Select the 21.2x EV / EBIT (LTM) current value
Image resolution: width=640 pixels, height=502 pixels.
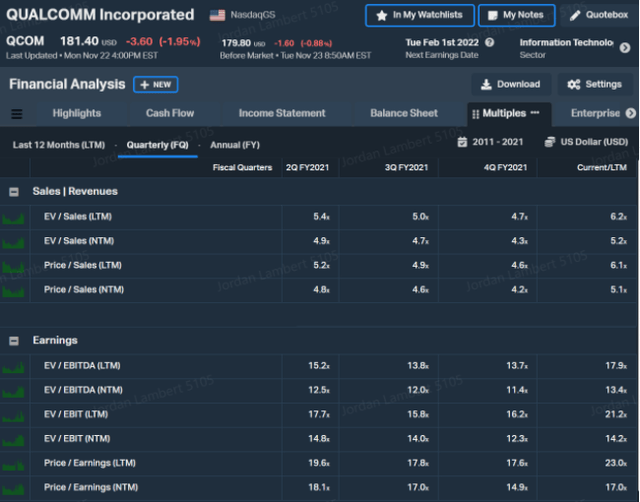click(x=616, y=415)
